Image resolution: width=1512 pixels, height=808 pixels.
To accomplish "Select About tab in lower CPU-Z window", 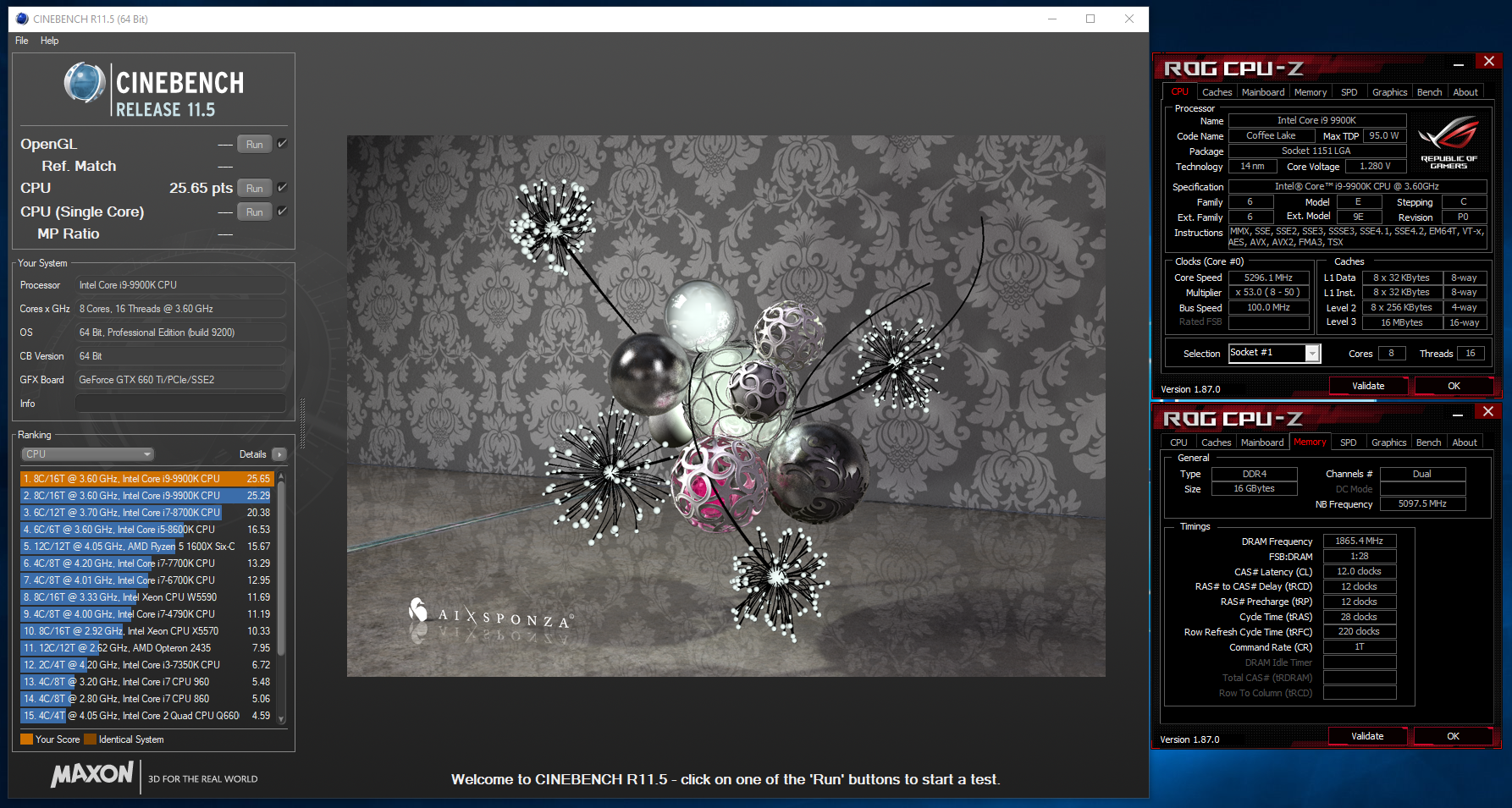I will pyautogui.click(x=1465, y=442).
